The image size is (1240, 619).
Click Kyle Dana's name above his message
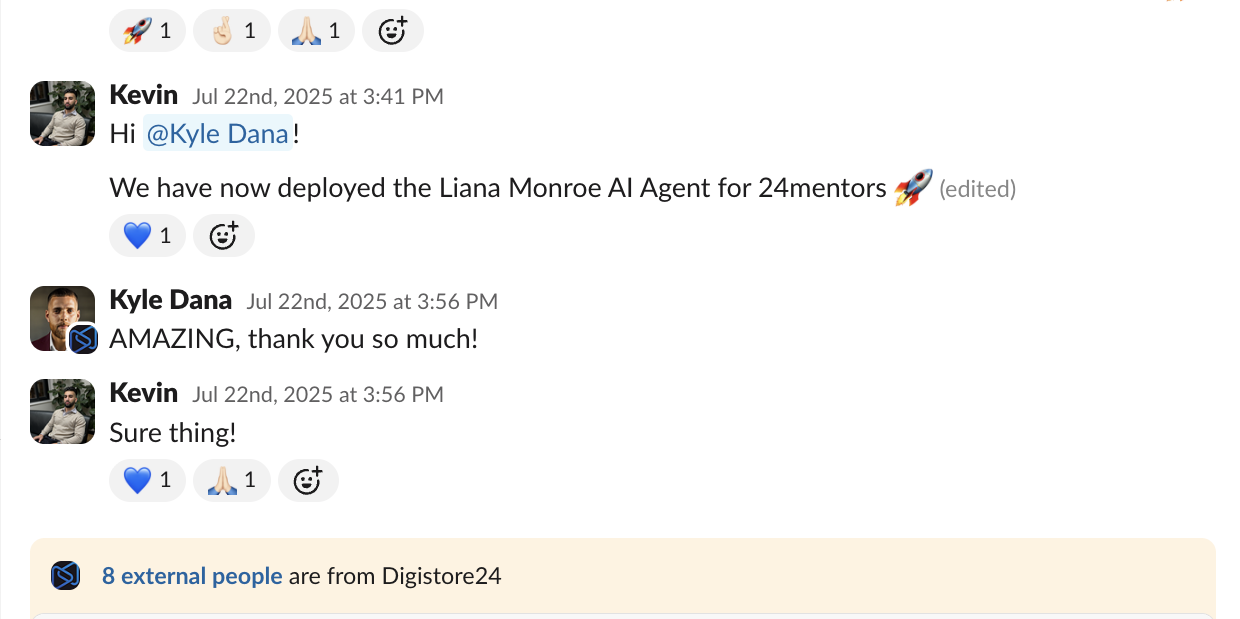point(170,299)
